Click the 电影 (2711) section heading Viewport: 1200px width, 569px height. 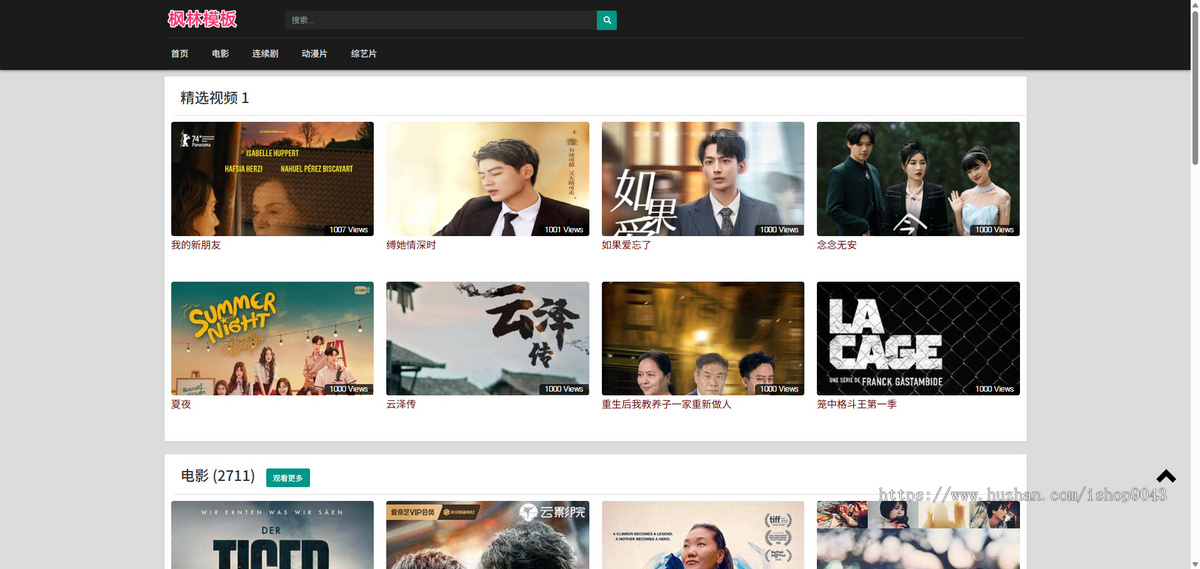(x=218, y=476)
